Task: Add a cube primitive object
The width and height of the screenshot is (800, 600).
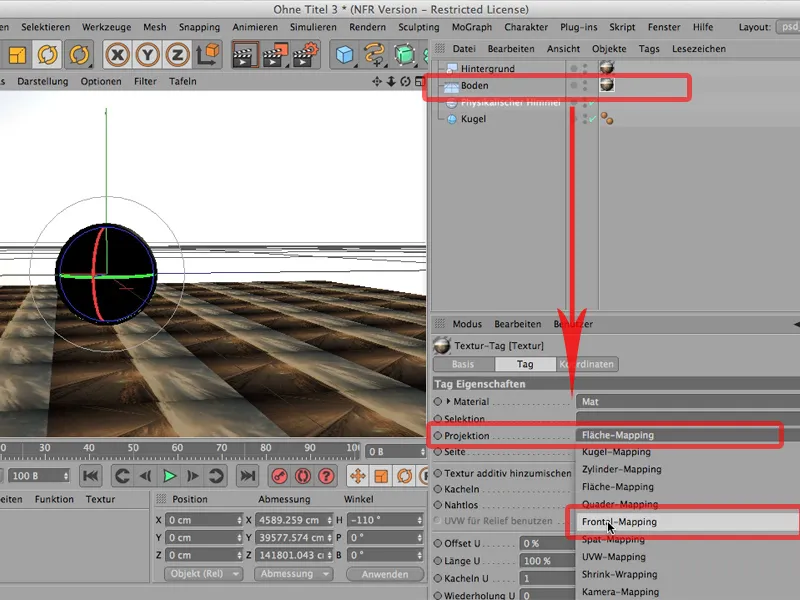Action: click(345, 55)
